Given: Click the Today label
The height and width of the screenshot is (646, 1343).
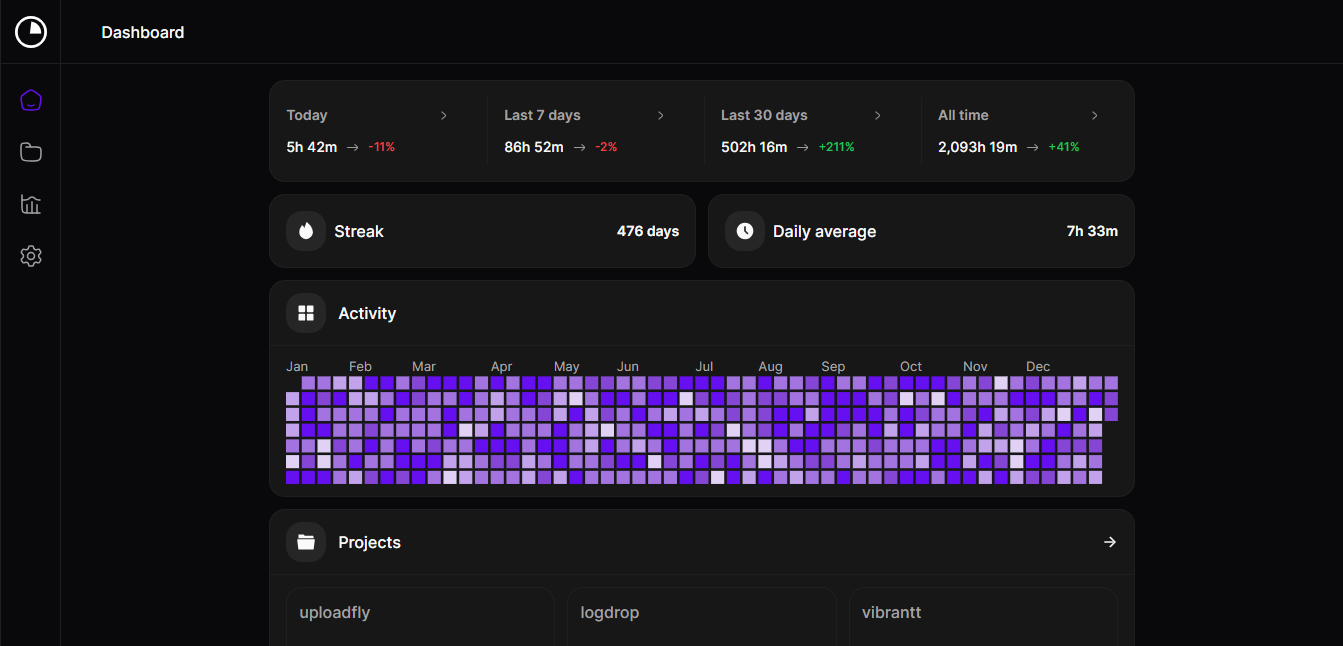Looking at the screenshot, I should click(x=307, y=115).
